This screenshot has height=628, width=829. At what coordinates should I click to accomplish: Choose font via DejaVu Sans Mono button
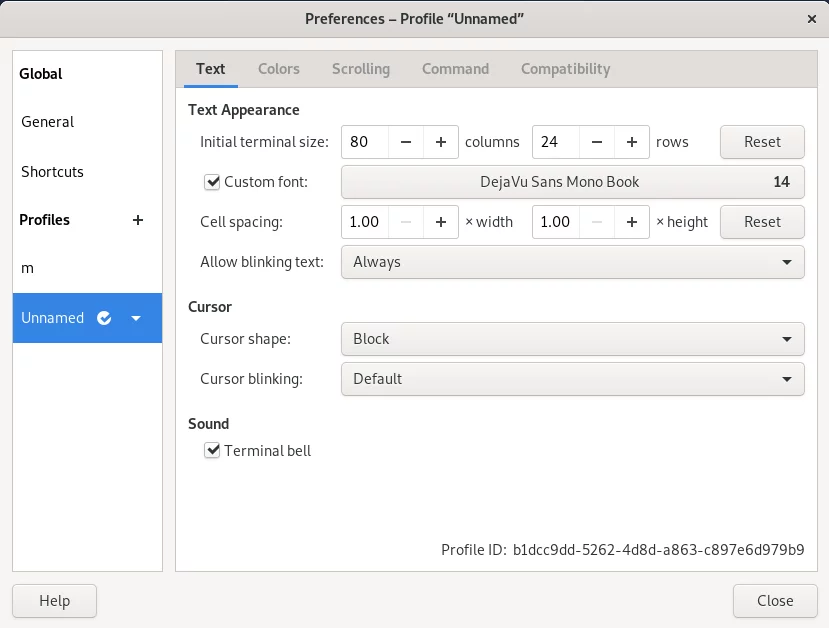tap(573, 182)
